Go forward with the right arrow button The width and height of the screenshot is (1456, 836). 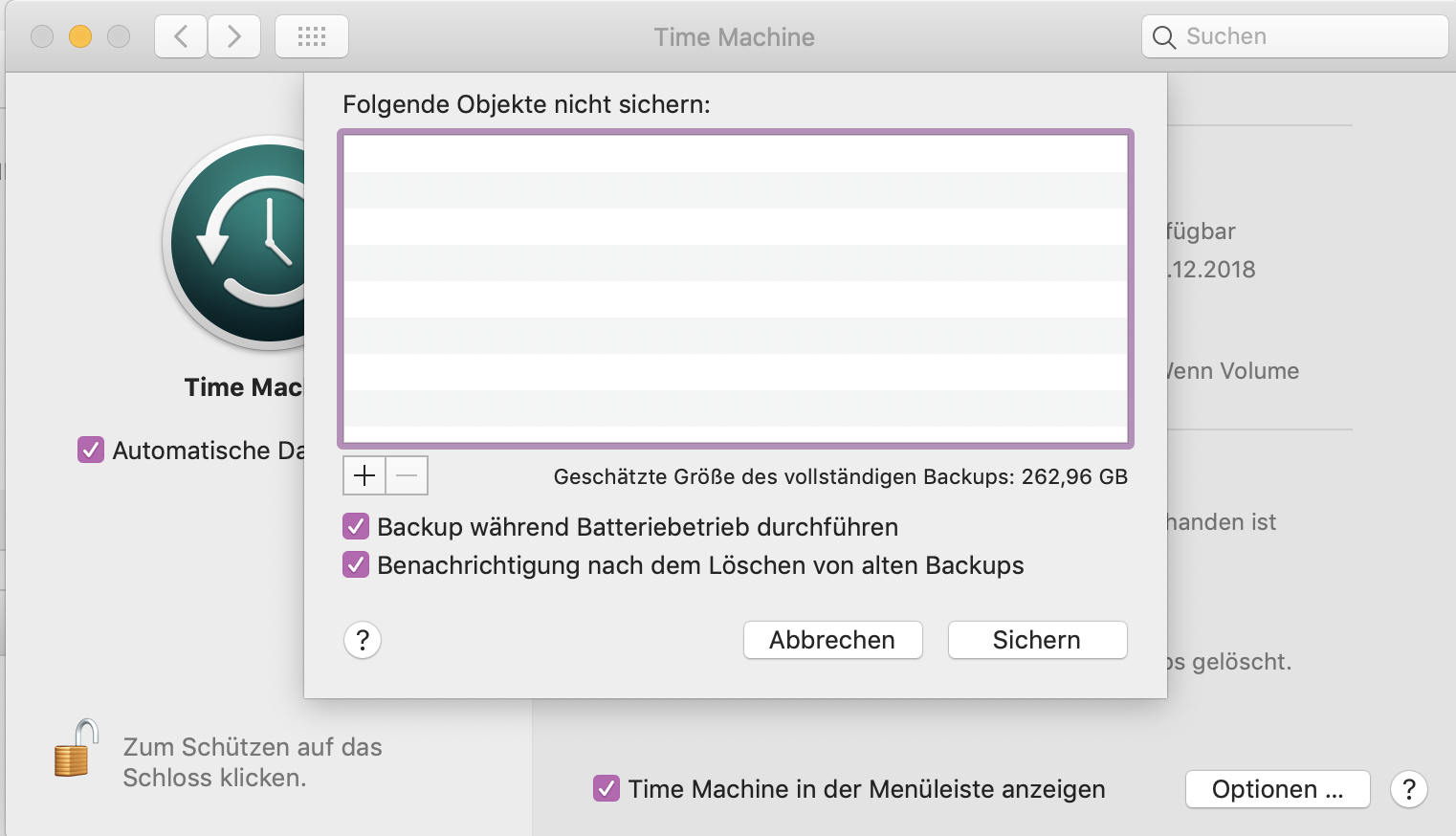pos(234,37)
